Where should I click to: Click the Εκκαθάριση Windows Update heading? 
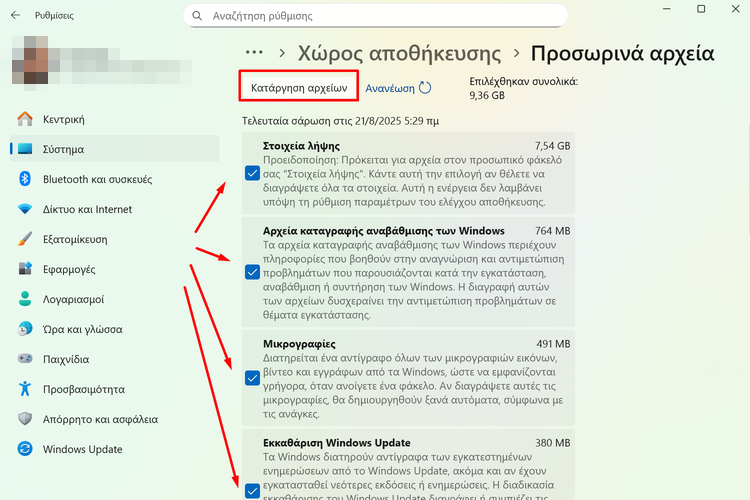tap(337, 443)
